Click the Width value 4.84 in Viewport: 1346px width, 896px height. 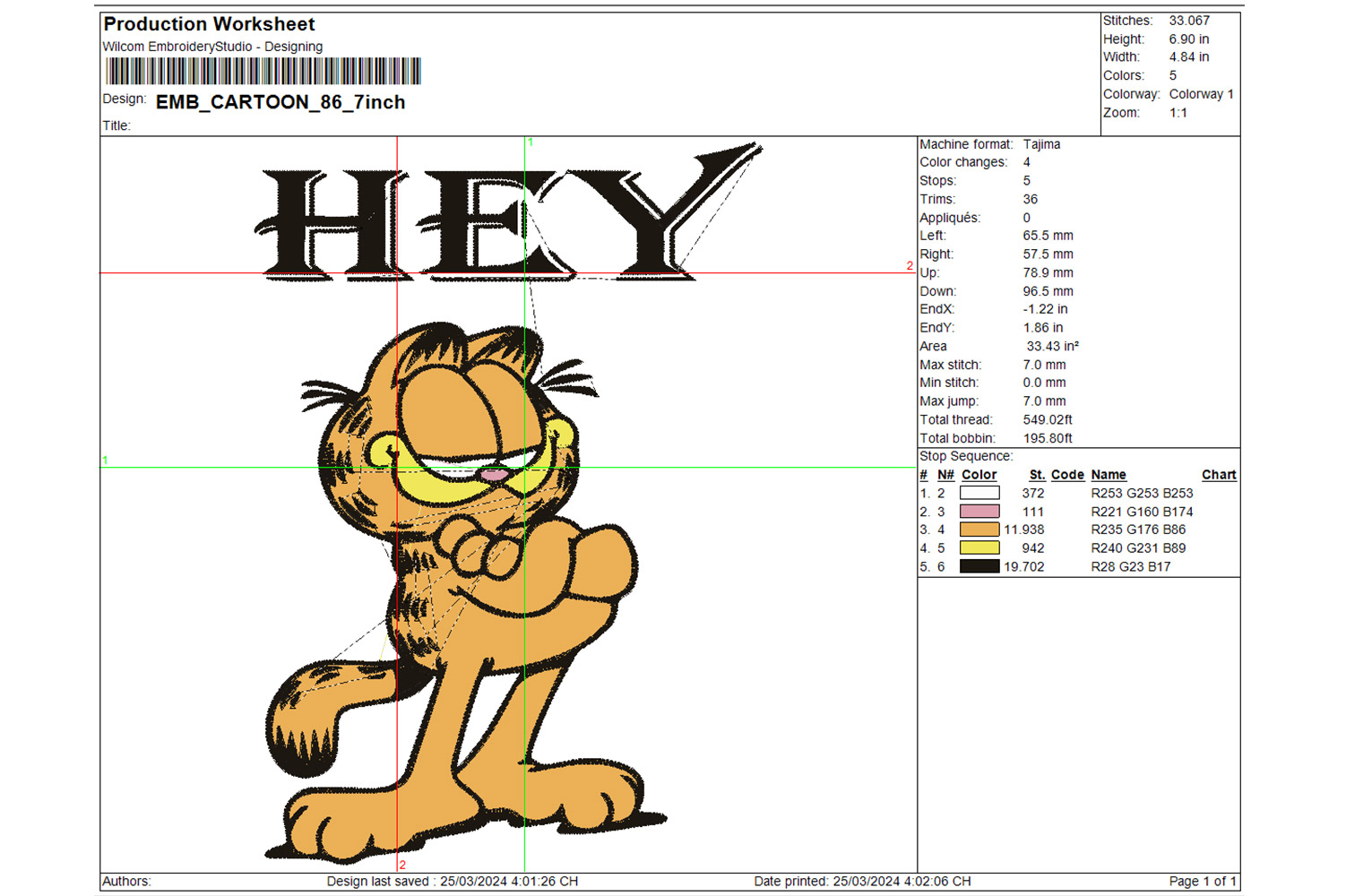tap(1189, 57)
